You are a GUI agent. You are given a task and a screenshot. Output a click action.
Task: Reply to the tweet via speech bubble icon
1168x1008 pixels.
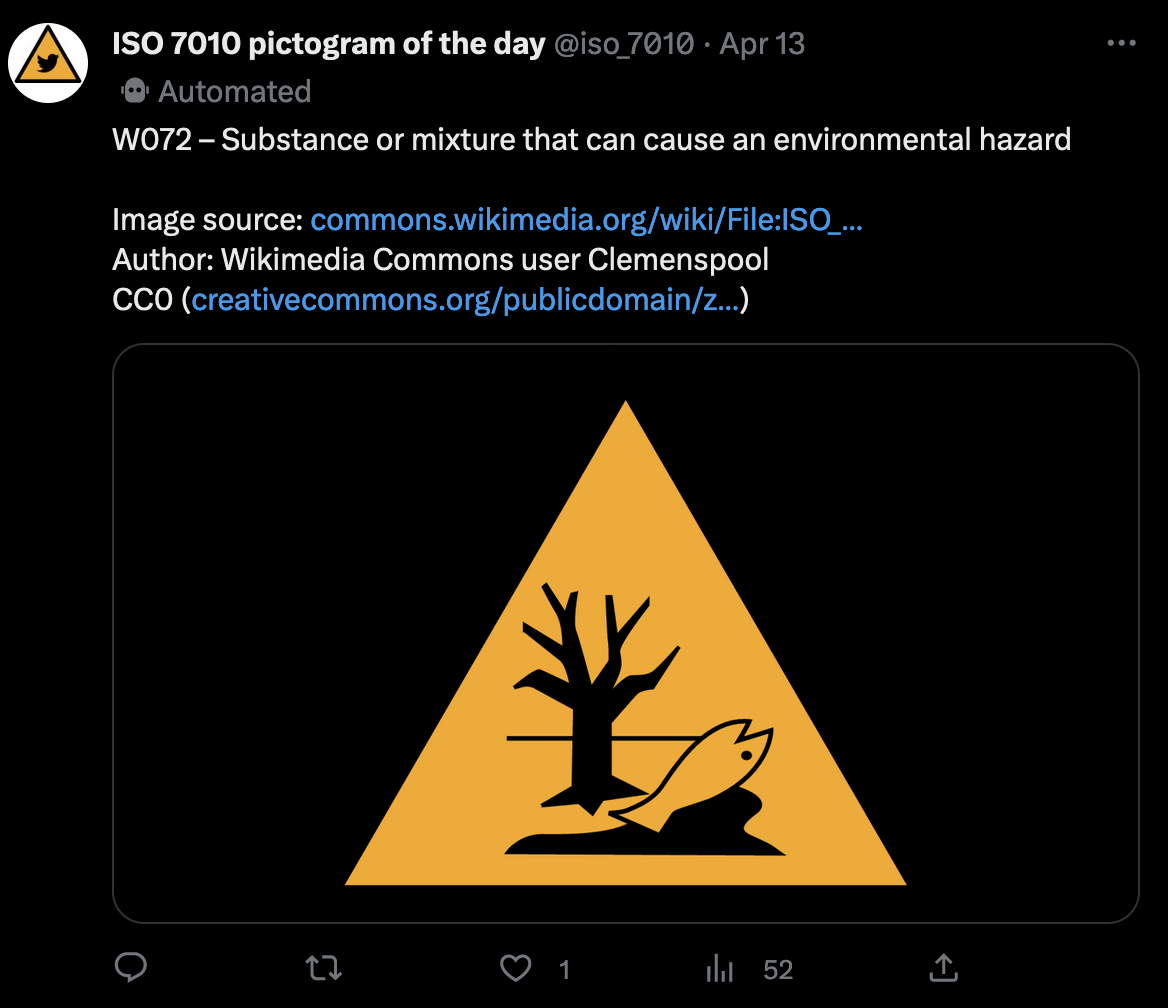[x=131, y=967]
